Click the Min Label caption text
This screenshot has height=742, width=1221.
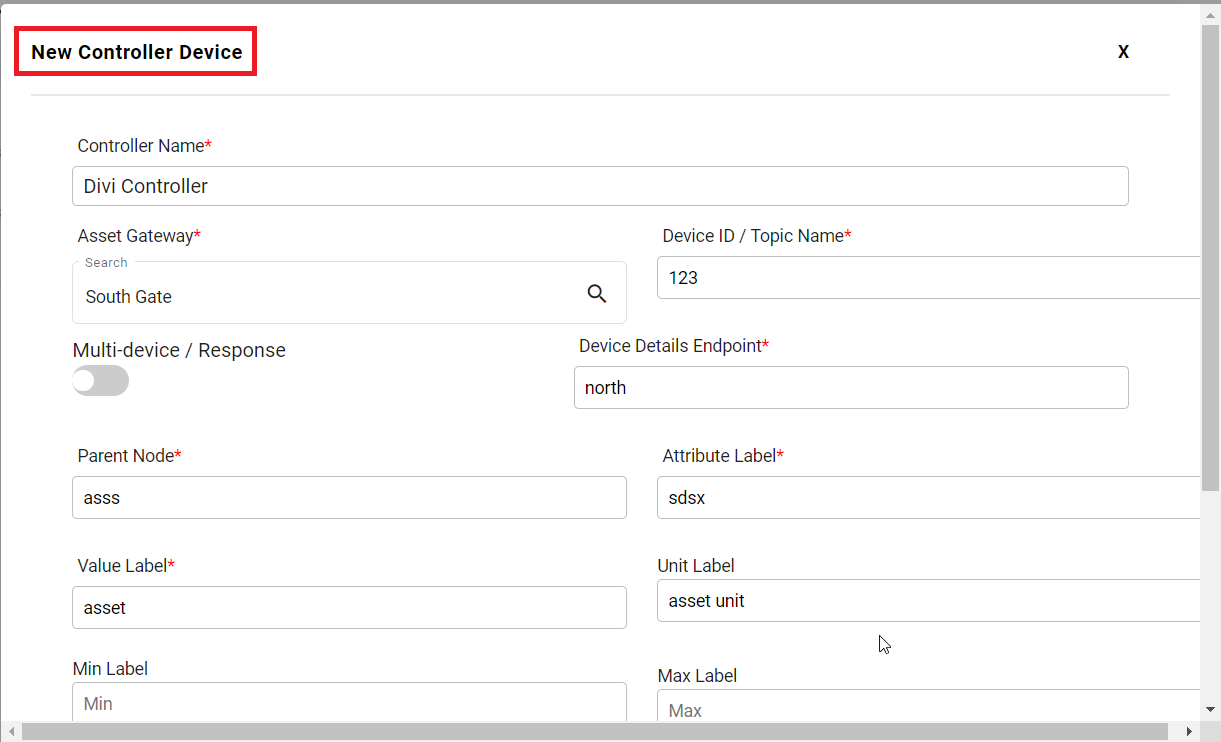pyautogui.click(x=110, y=669)
